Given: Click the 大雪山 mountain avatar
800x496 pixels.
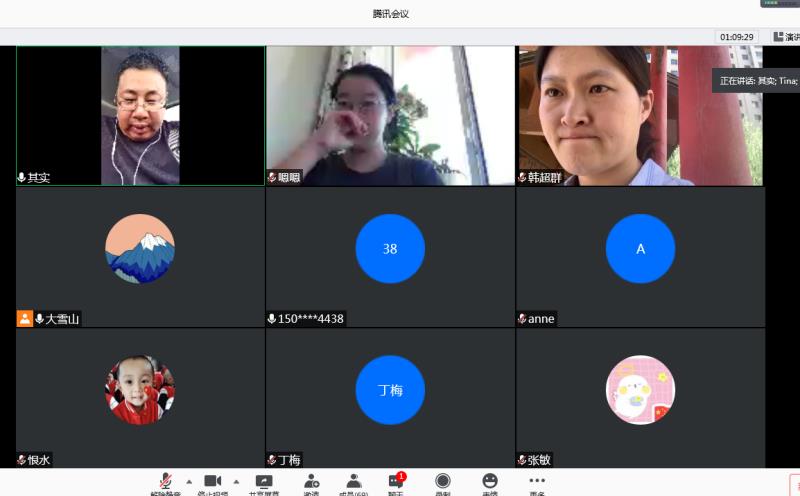Looking at the screenshot, I should click(140, 249).
